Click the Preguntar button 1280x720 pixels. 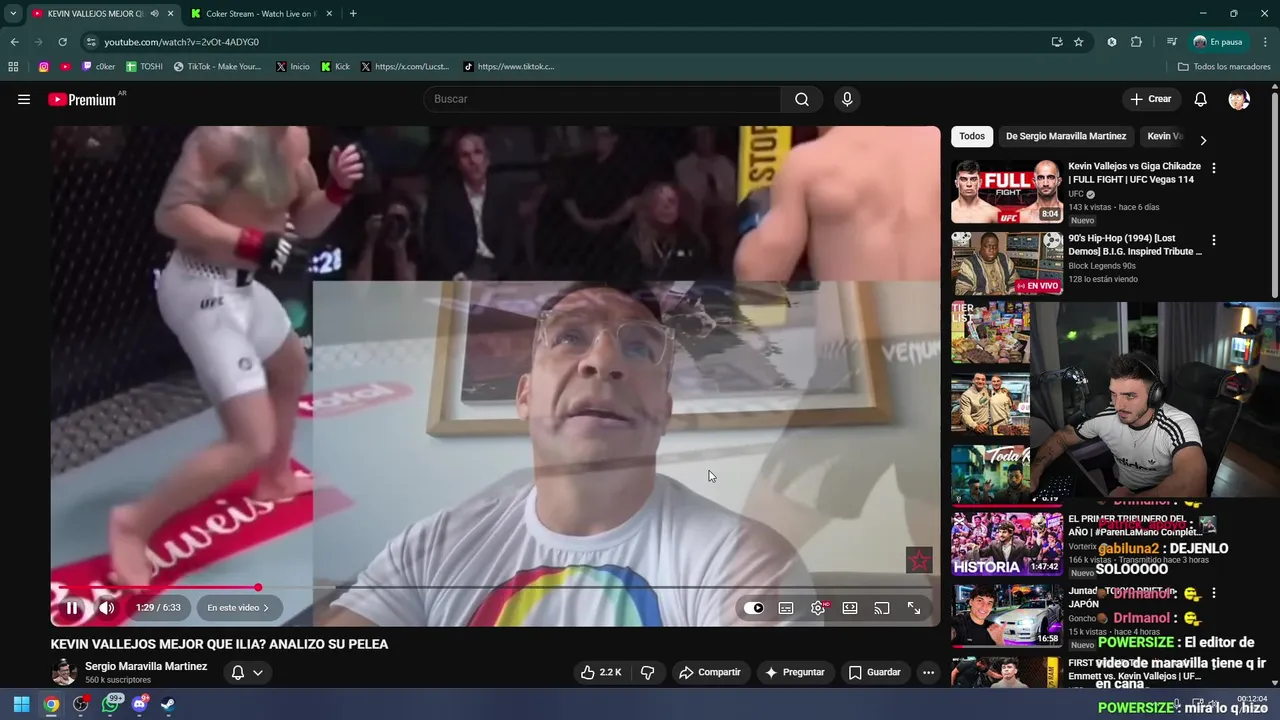794,672
